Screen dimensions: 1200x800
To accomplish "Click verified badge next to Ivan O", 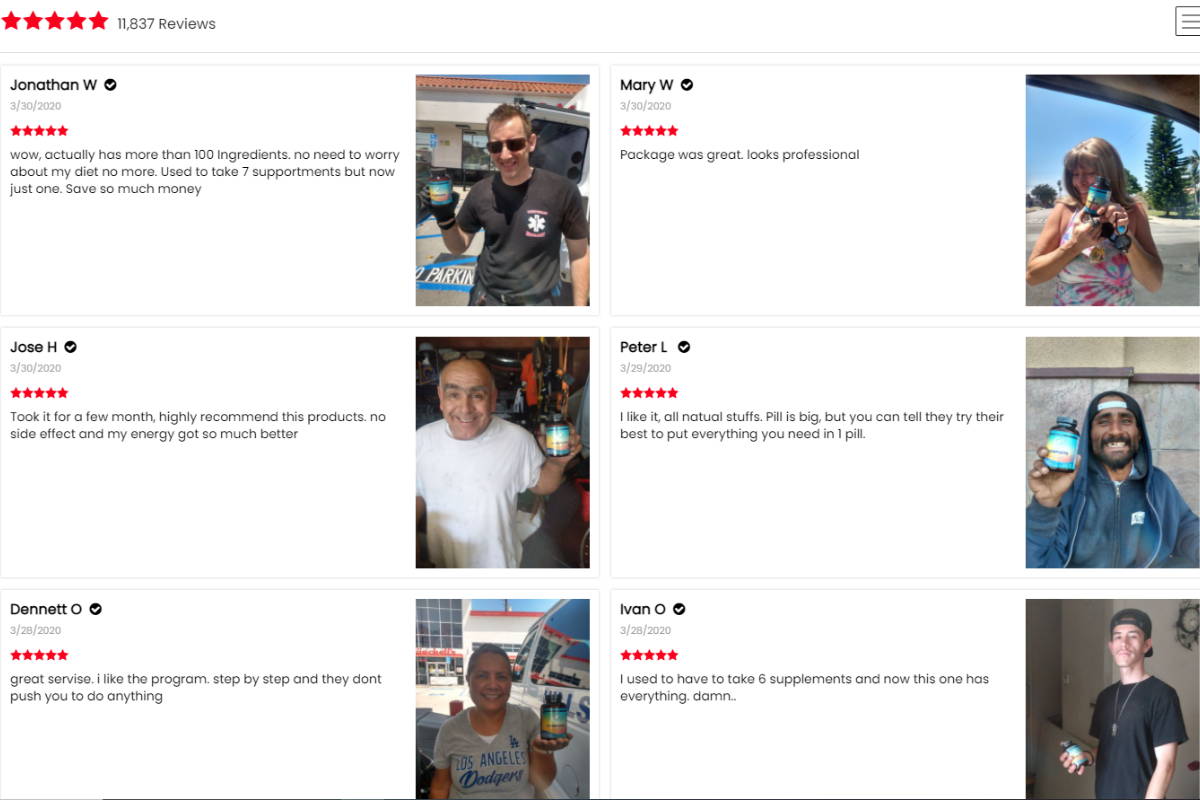I will coord(679,609).
